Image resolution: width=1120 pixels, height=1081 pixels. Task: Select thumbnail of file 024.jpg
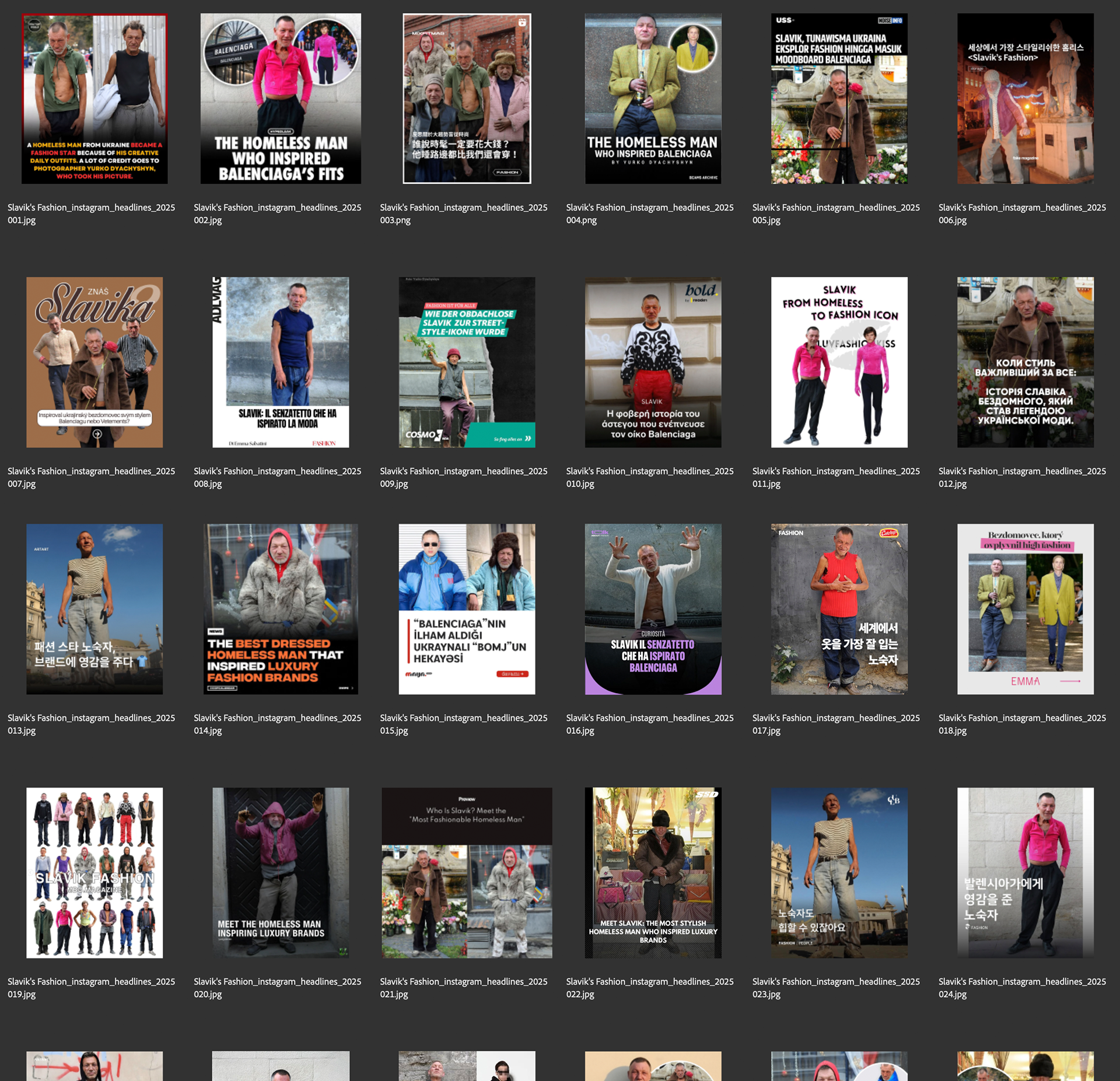(x=1025, y=873)
